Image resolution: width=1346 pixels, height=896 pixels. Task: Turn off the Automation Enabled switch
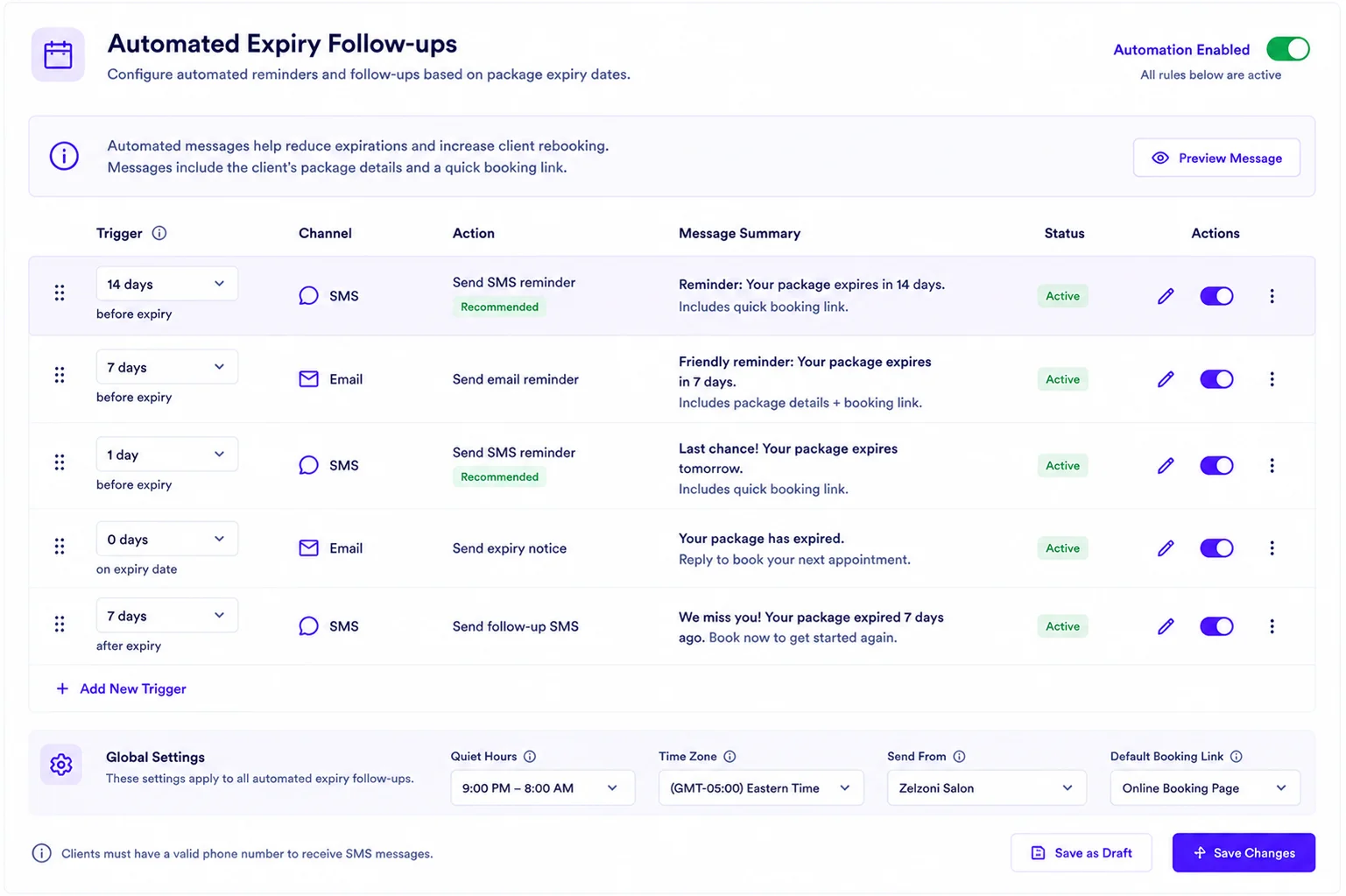click(1287, 49)
